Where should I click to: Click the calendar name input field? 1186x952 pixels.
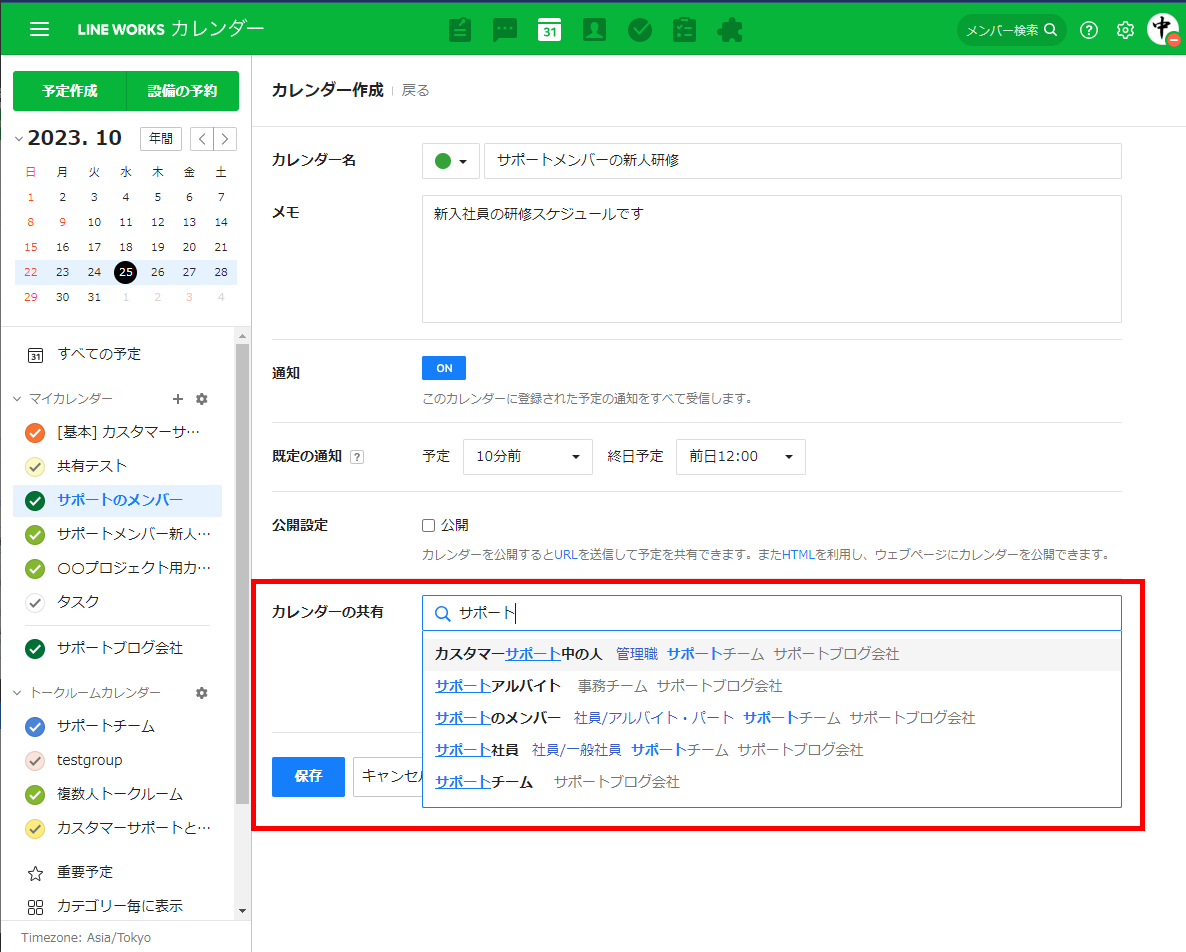point(802,161)
